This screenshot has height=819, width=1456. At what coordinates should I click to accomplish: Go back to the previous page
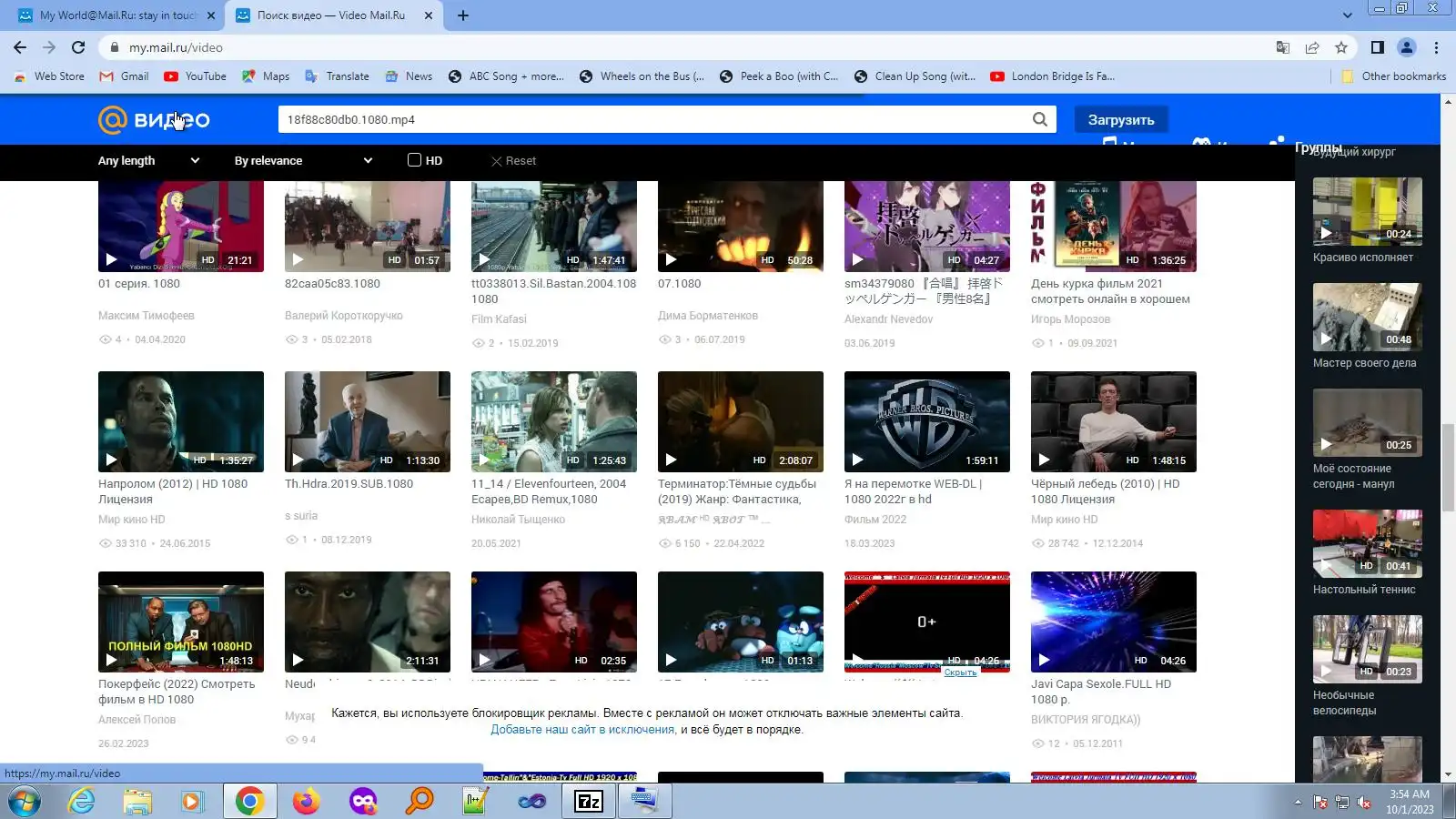(20, 47)
